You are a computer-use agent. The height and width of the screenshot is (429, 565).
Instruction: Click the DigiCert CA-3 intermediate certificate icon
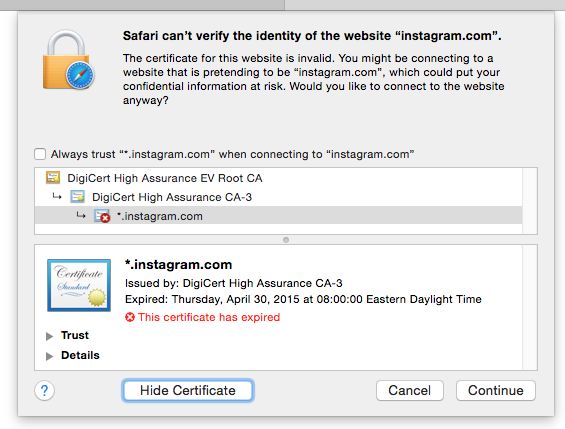point(77,197)
